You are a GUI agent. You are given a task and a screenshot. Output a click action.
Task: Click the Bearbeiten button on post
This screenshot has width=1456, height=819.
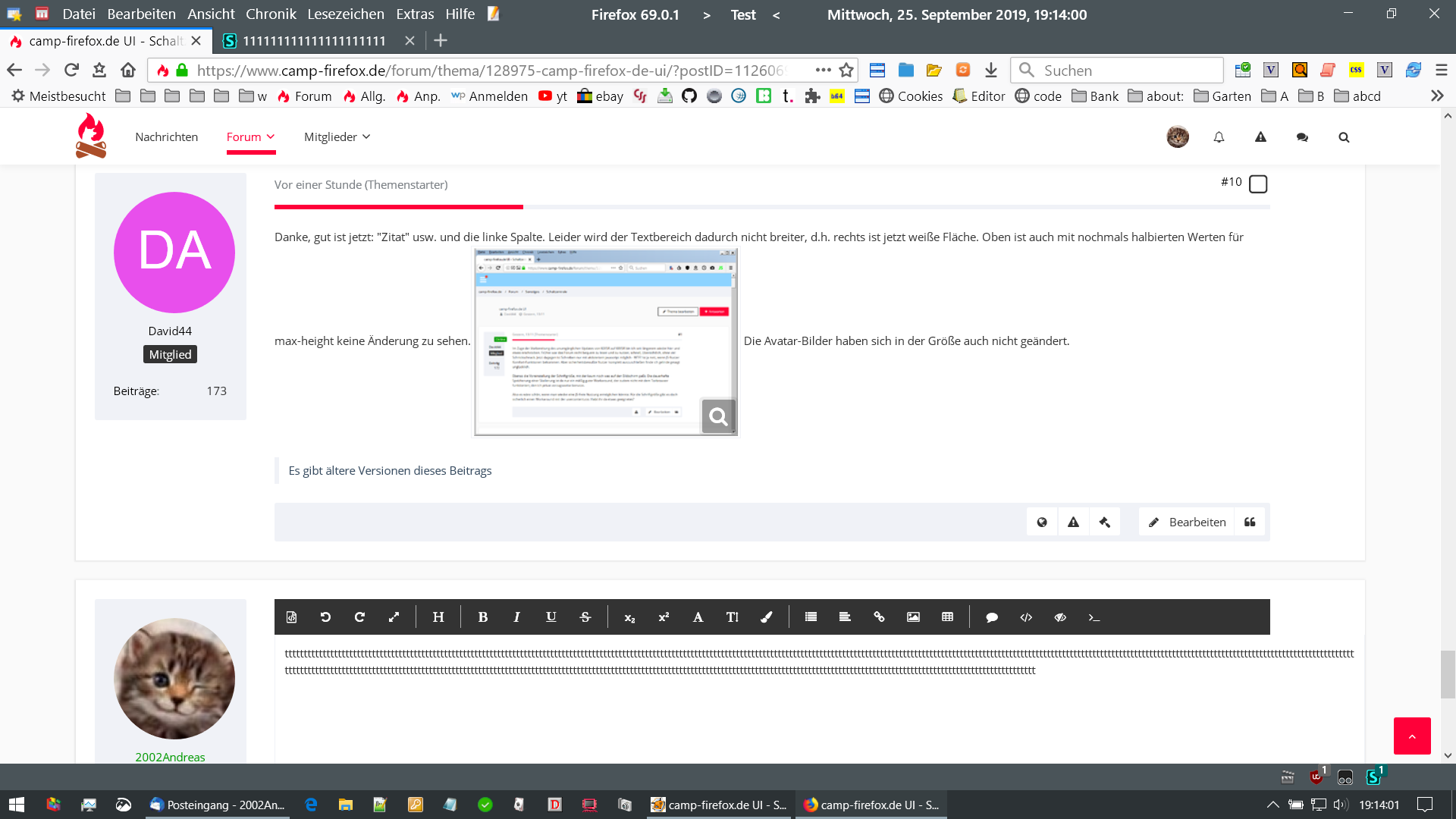(1188, 522)
